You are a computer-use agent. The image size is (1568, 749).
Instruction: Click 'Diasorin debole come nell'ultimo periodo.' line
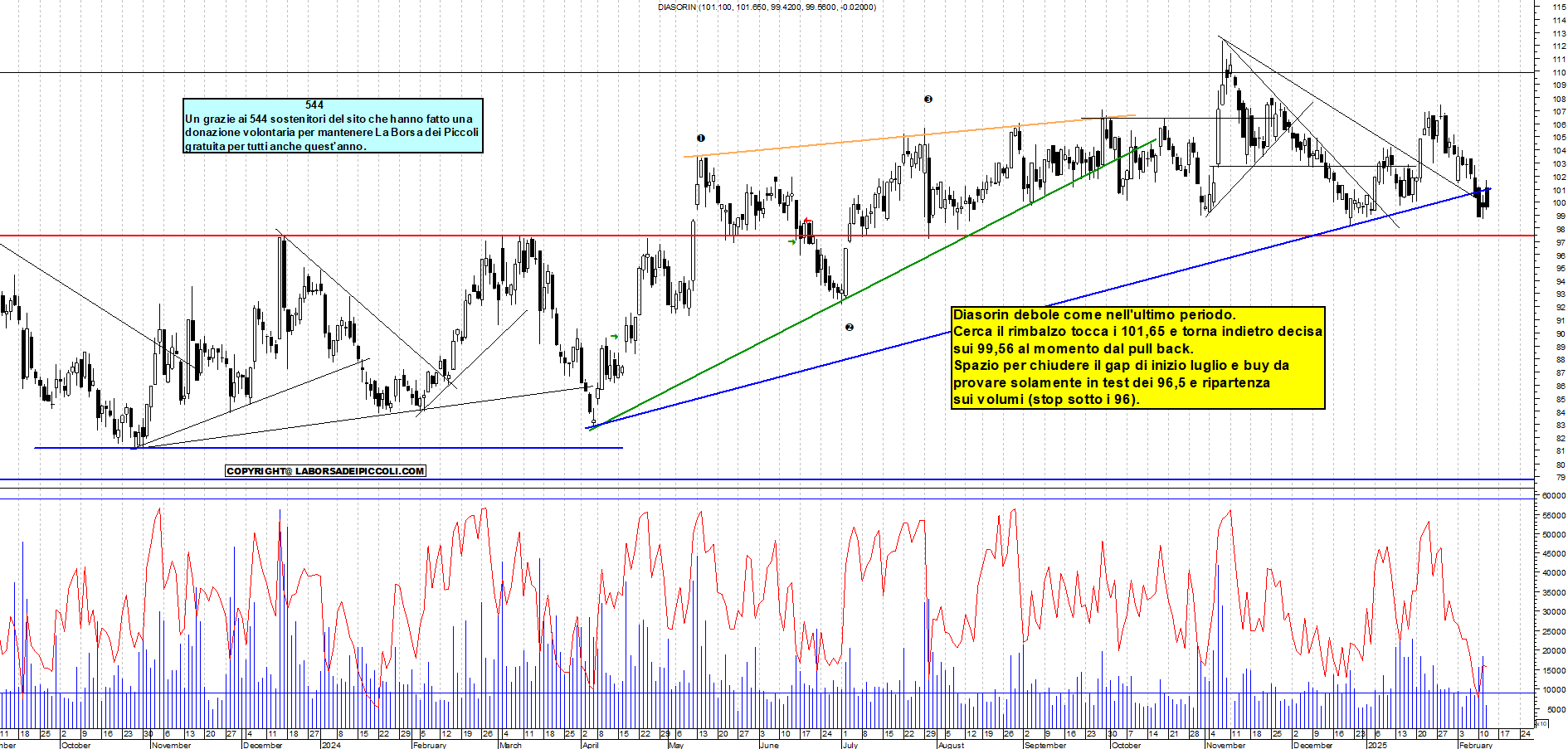(x=1094, y=314)
